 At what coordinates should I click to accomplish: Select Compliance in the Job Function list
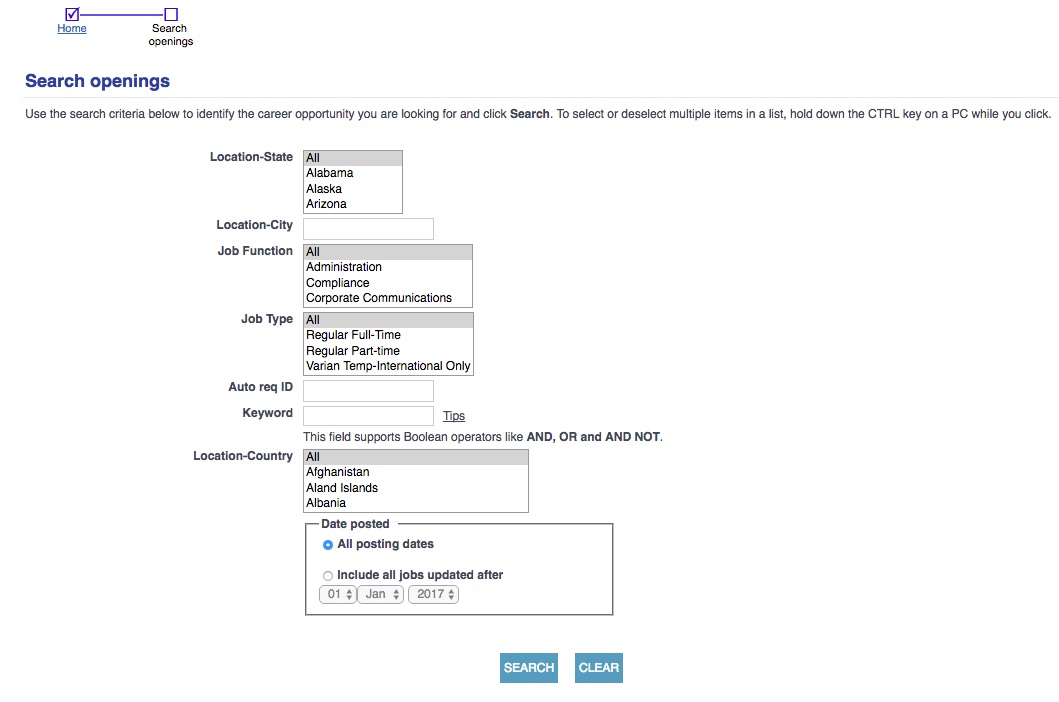pos(388,282)
